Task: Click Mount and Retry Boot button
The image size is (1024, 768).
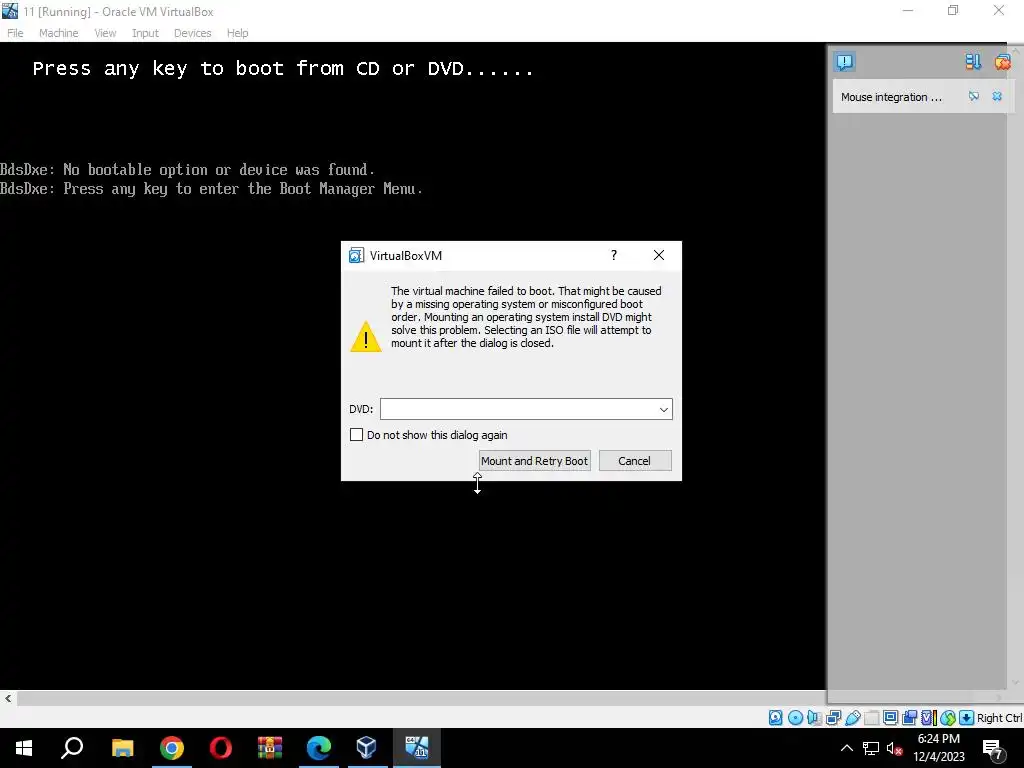Action: tap(534, 461)
